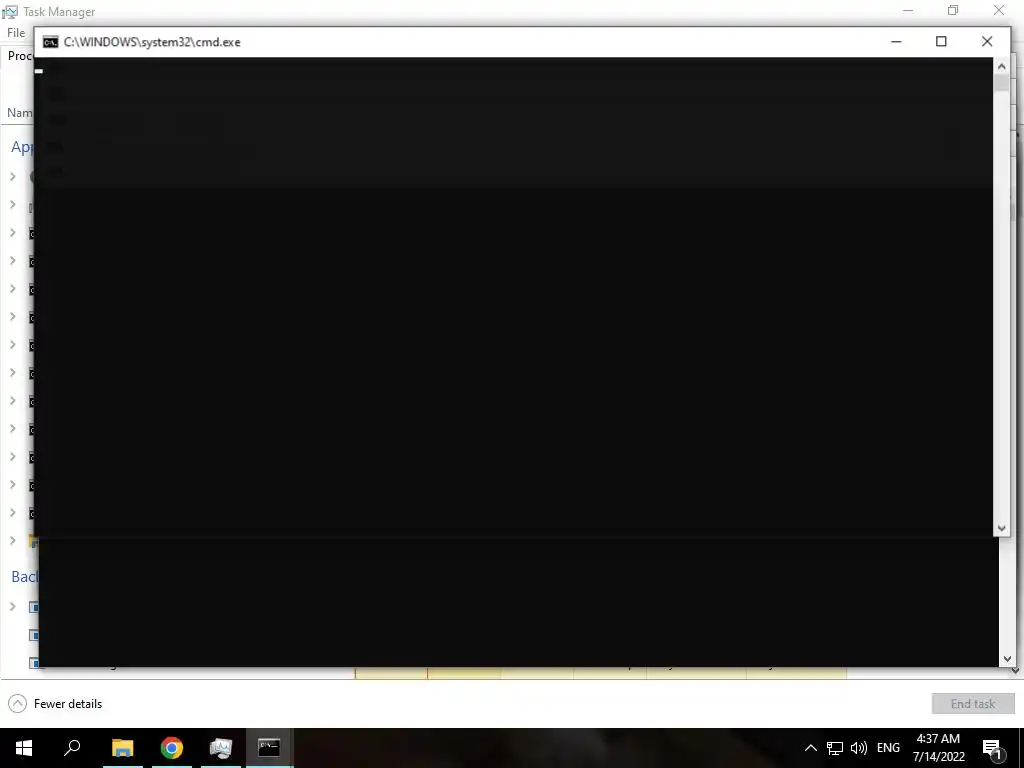Open the Windows Start menu
Image resolution: width=1024 pixels, height=768 pixels.
(x=24, y=748)
